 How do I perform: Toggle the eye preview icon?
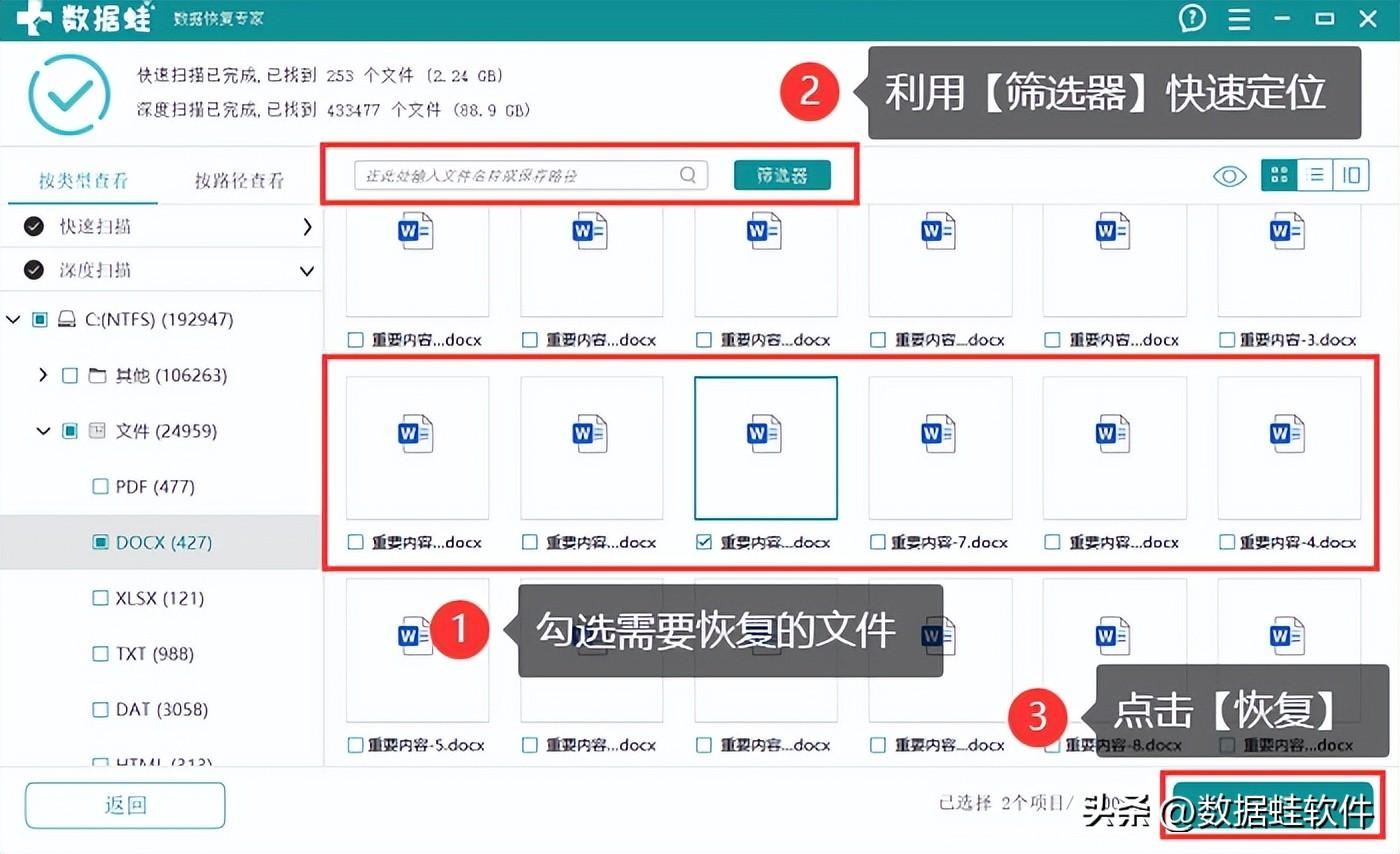click(x=1230, y=176)
